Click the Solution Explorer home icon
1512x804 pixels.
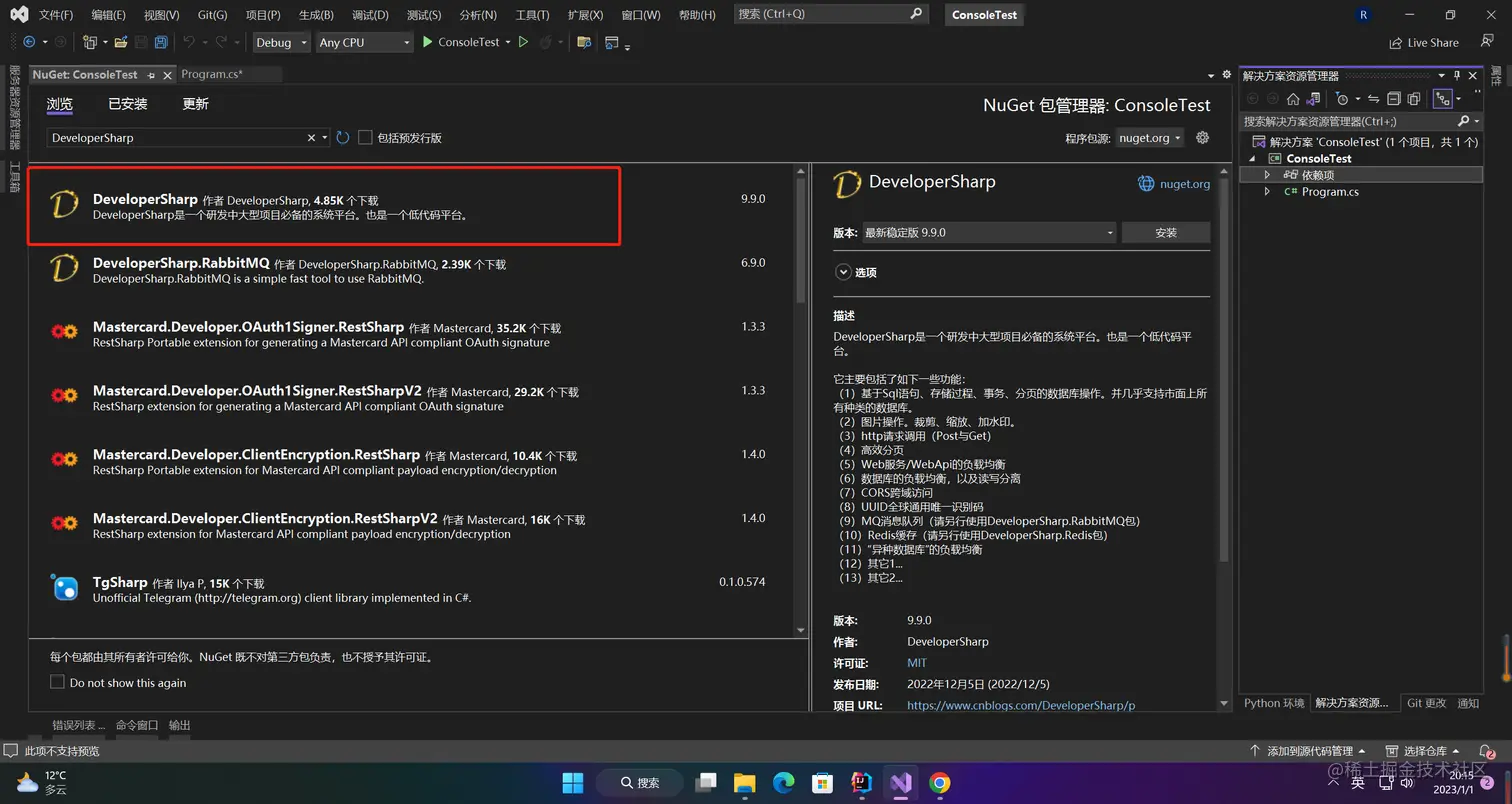coord(1293,98)
